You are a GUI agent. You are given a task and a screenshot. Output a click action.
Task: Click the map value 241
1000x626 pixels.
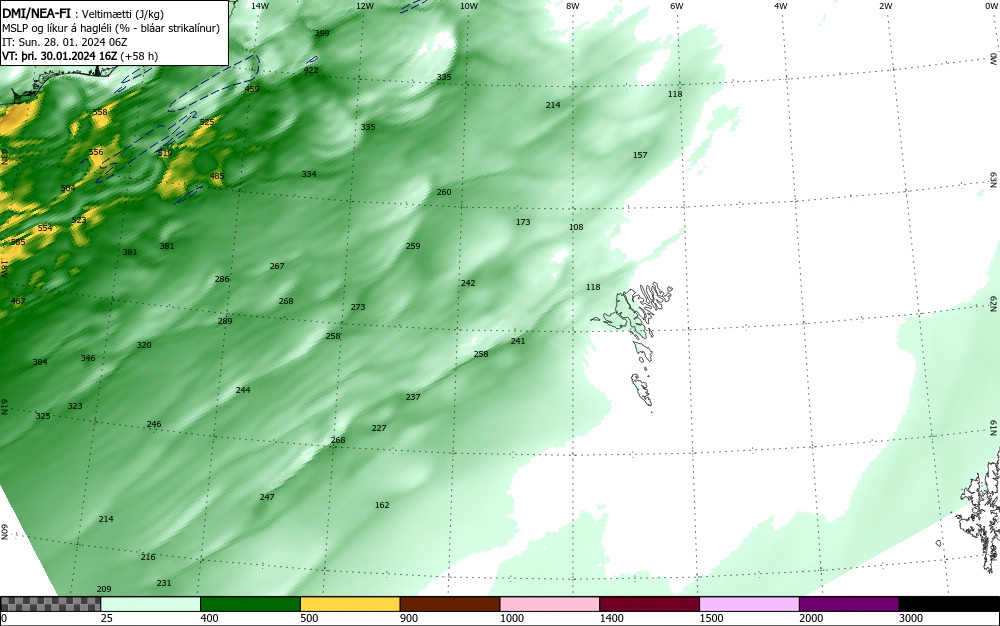518,341
